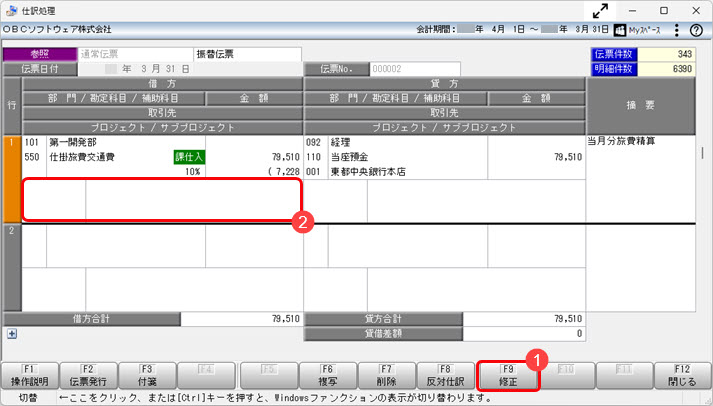
Task: Select the 振替伝票 field
Action: coord(247,54)
